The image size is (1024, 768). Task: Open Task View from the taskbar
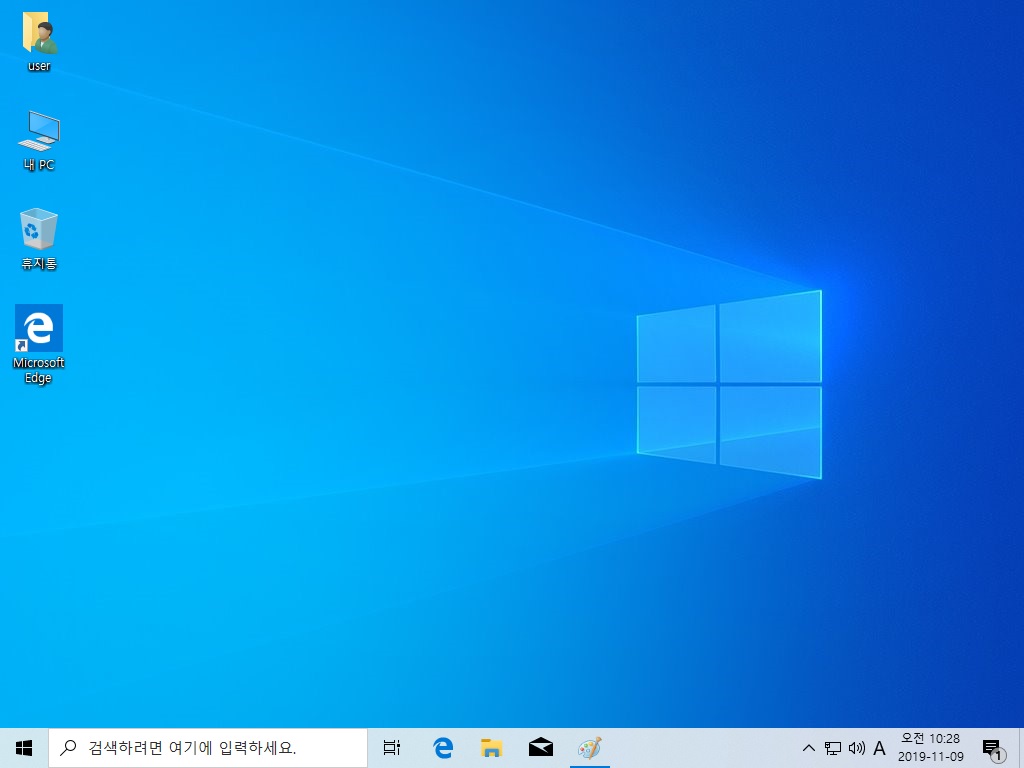click(x=392, y=748)
